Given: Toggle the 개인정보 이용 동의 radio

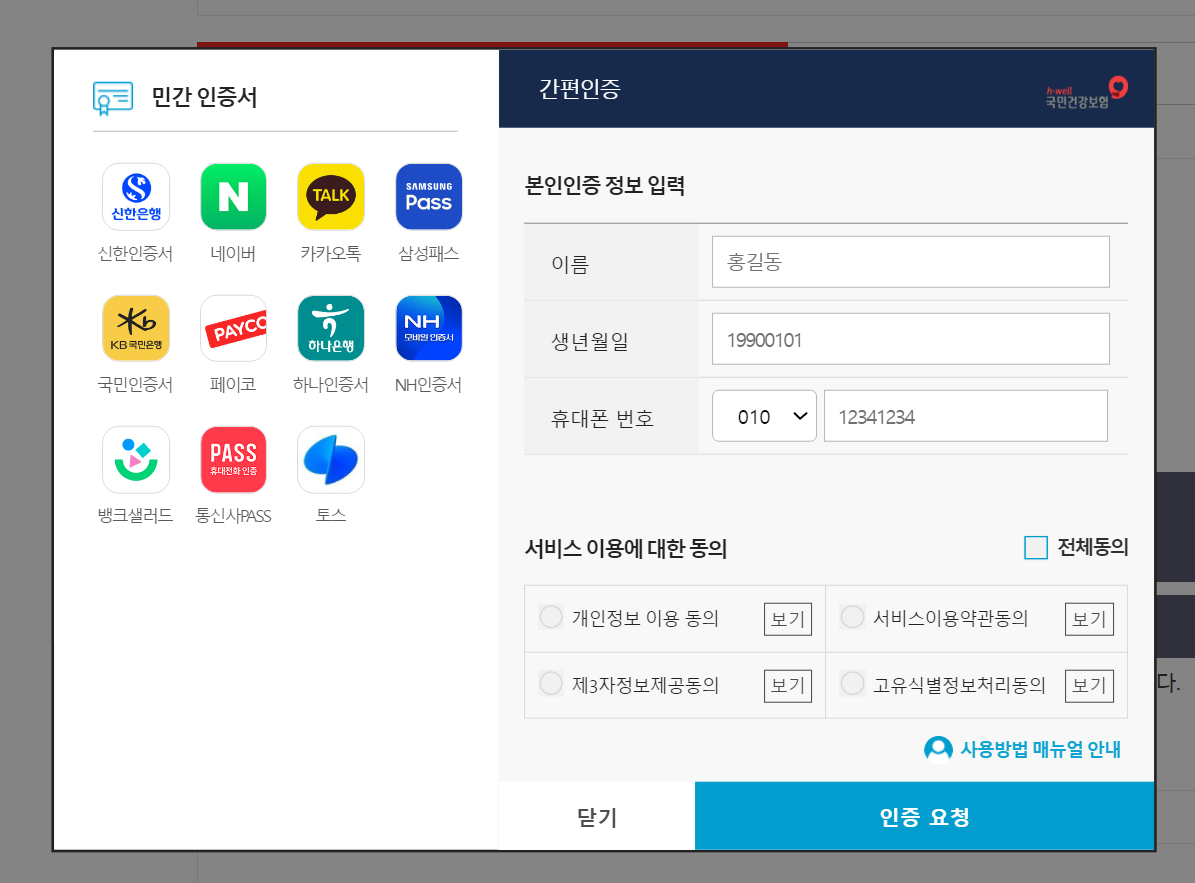Looking at the screenshot, I should point(551,616).
